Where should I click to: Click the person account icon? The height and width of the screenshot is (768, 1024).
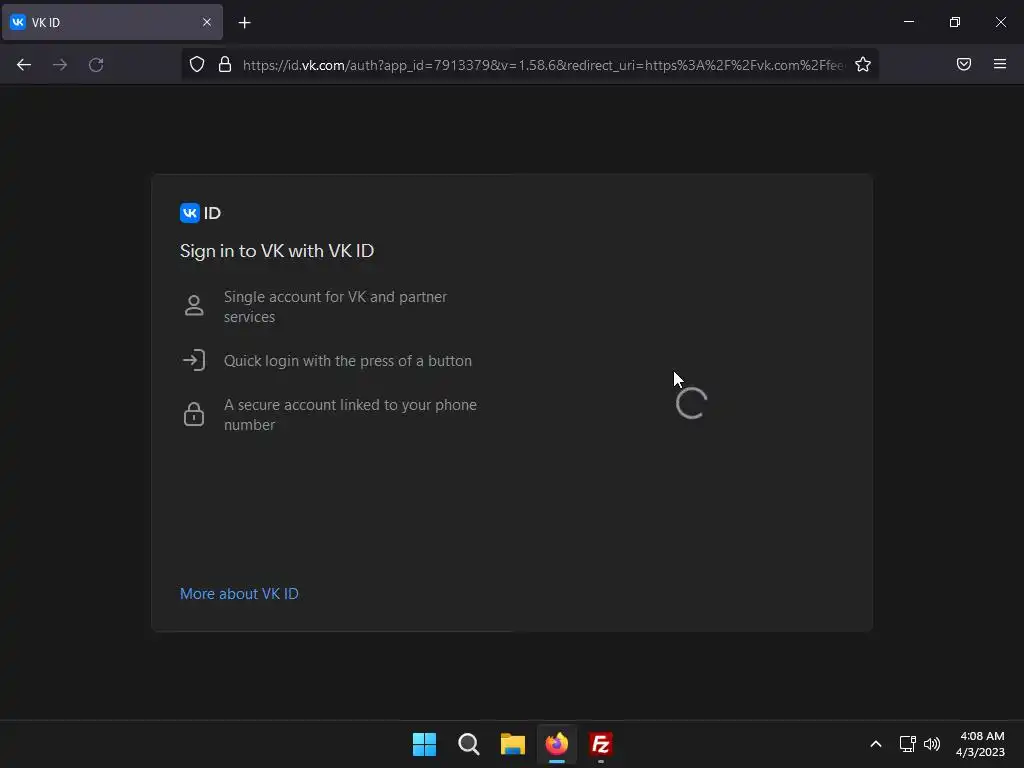194,306
